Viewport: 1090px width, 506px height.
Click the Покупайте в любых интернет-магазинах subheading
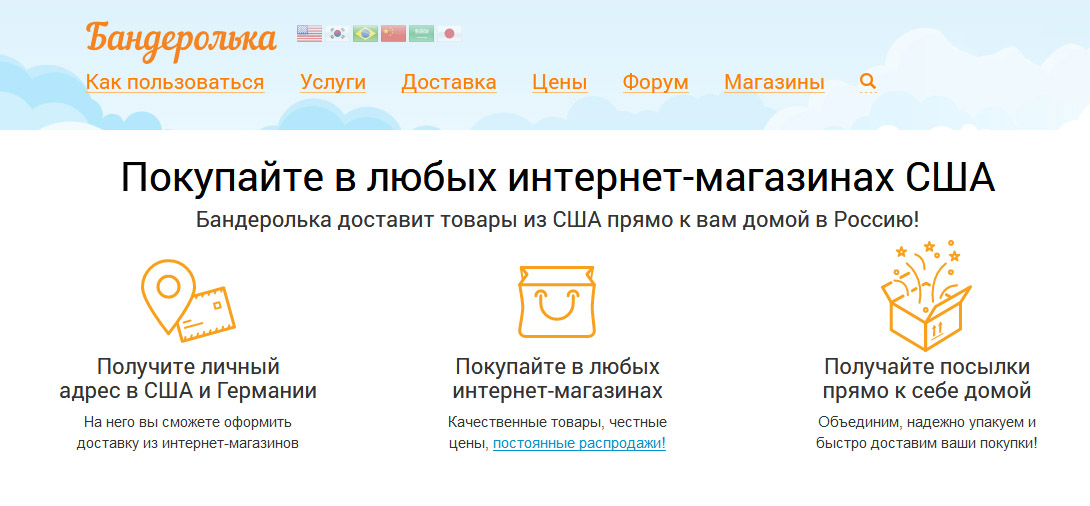coord(558,379)
